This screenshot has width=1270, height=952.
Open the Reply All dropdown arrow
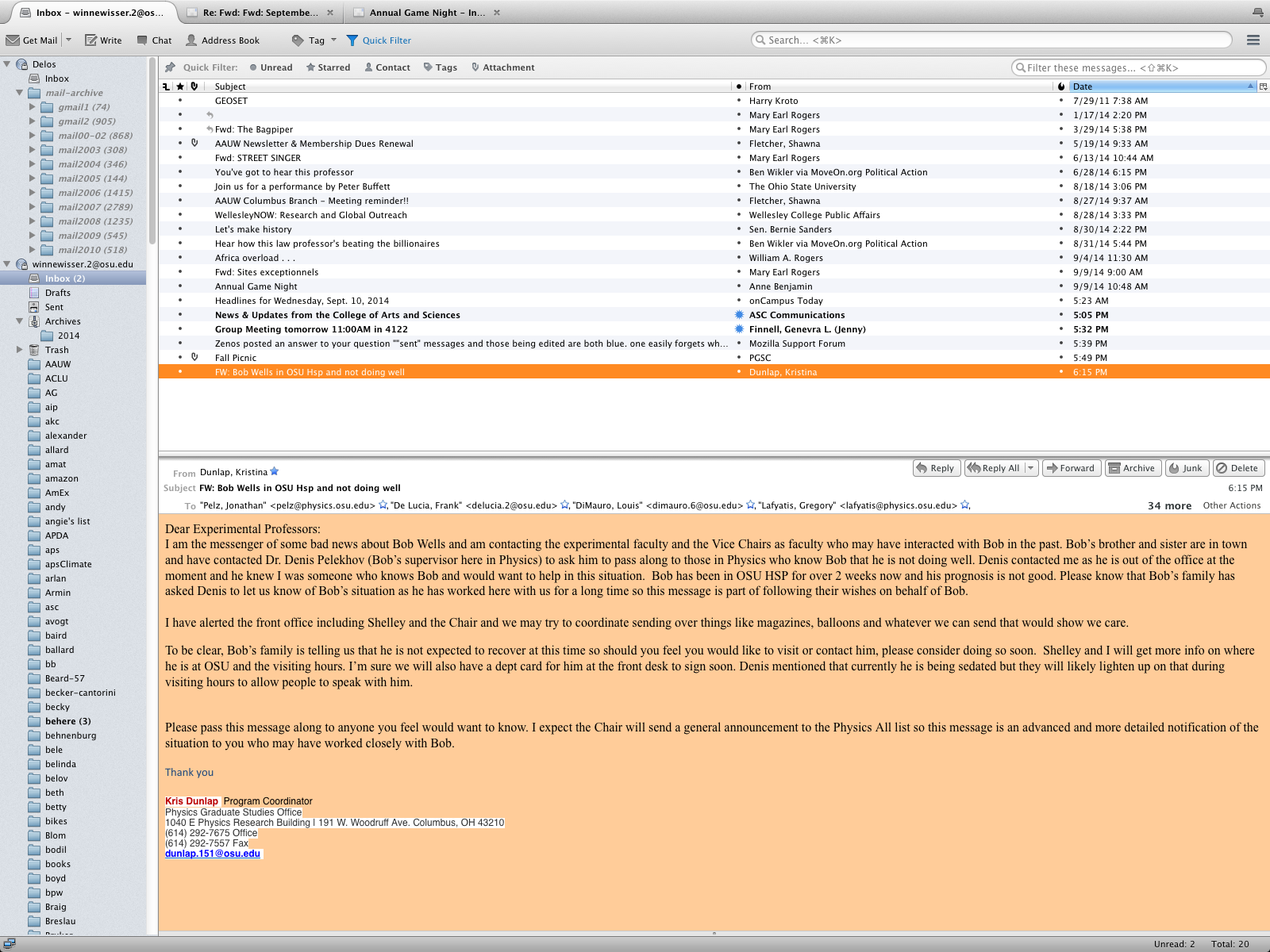click(1031, 468)
